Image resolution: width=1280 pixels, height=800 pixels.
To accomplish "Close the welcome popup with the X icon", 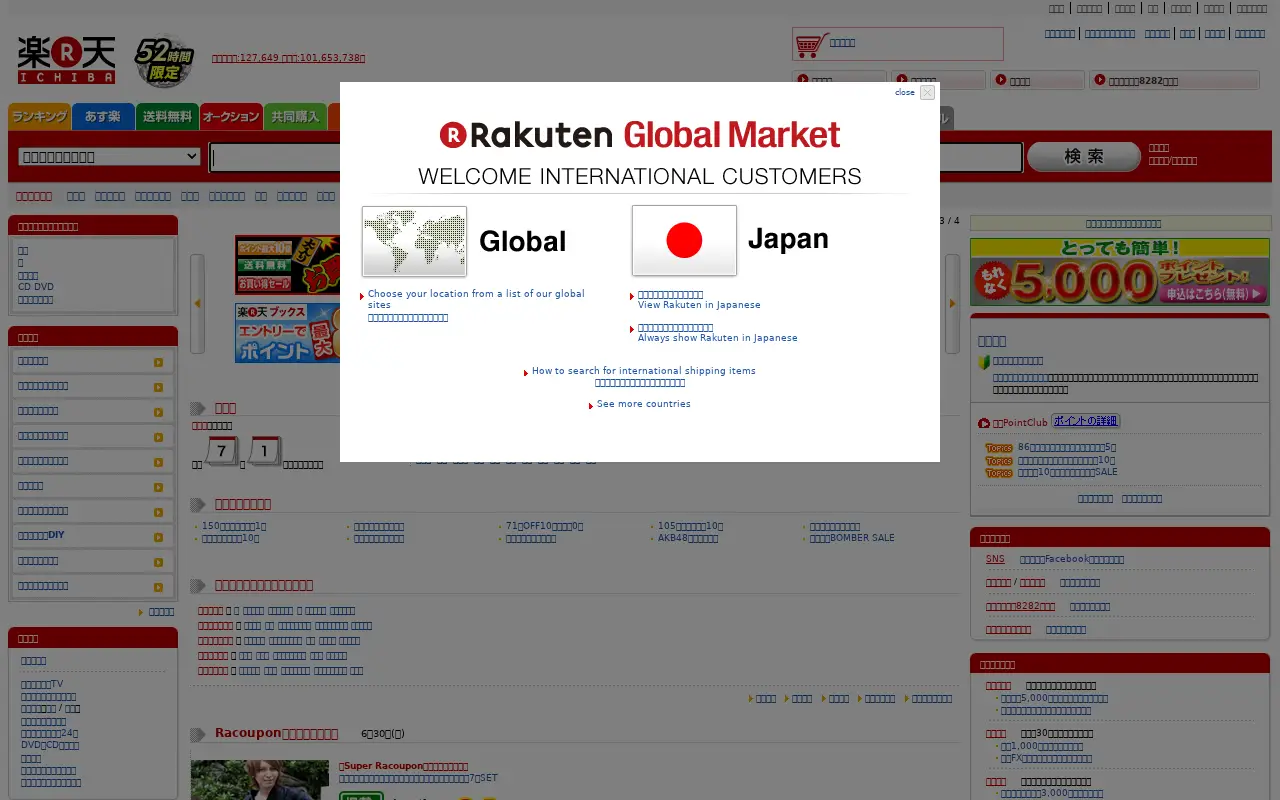I will 927,92.
